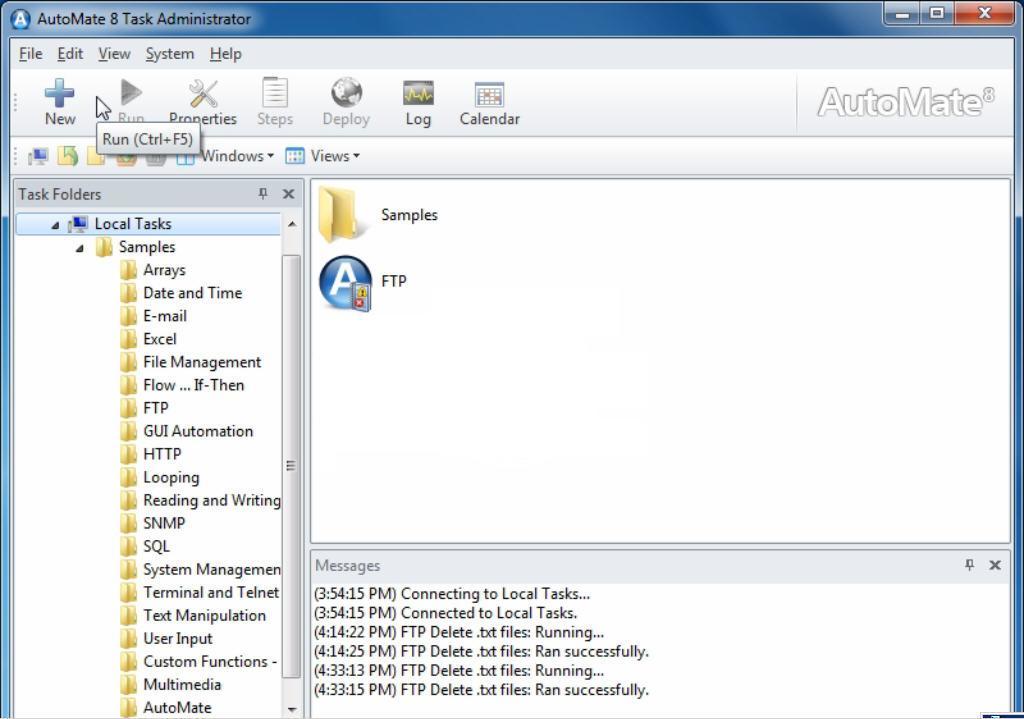1024x719 pixels.
Task: Open the System menu
Action: [169, 53]
